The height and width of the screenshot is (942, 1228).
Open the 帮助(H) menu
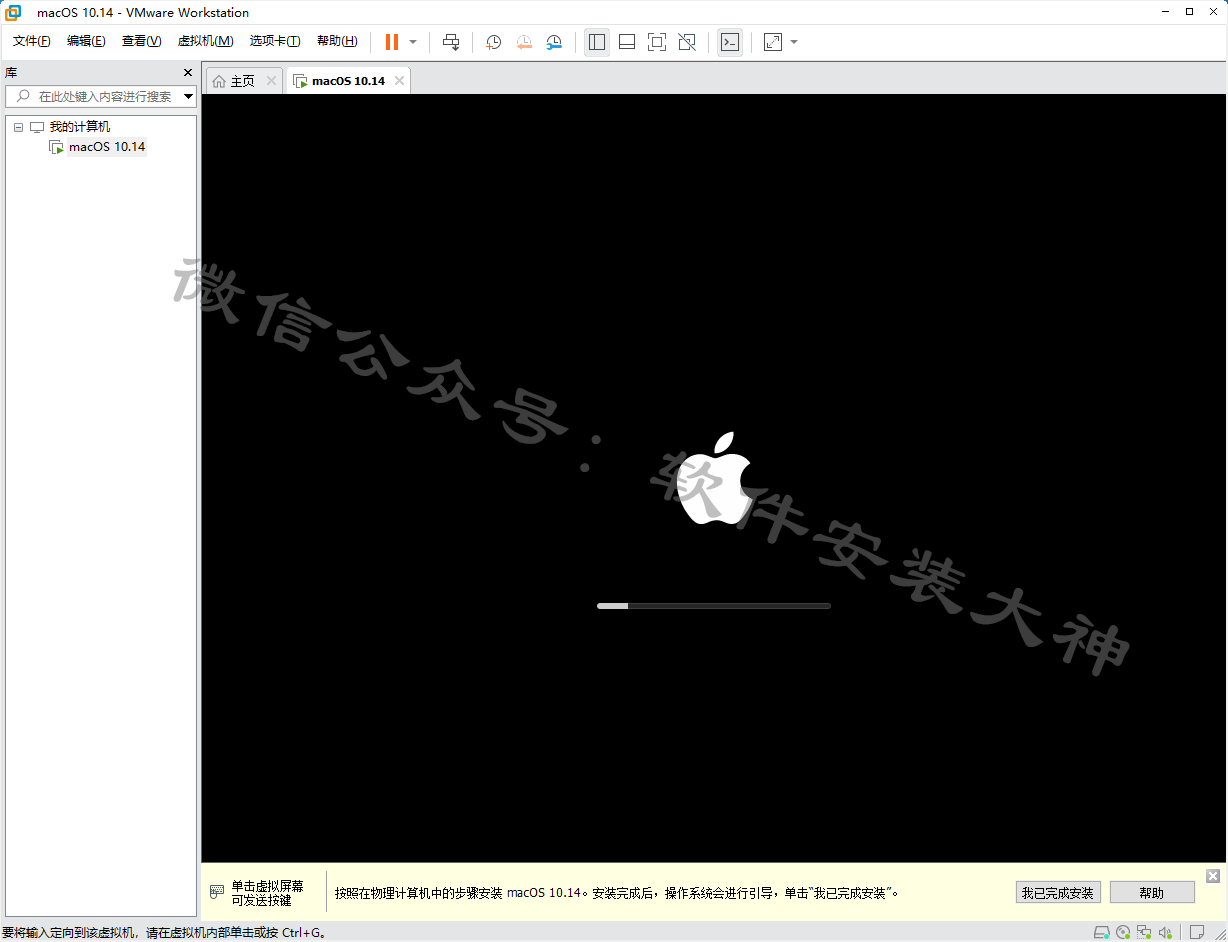337,41
